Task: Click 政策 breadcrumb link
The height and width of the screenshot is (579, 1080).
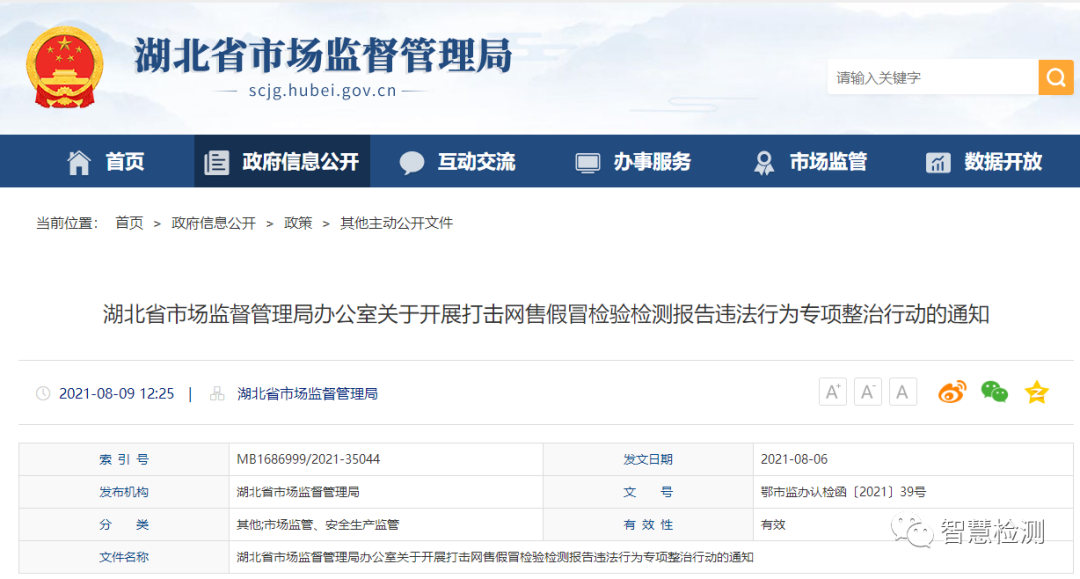Action: (298, 223)
